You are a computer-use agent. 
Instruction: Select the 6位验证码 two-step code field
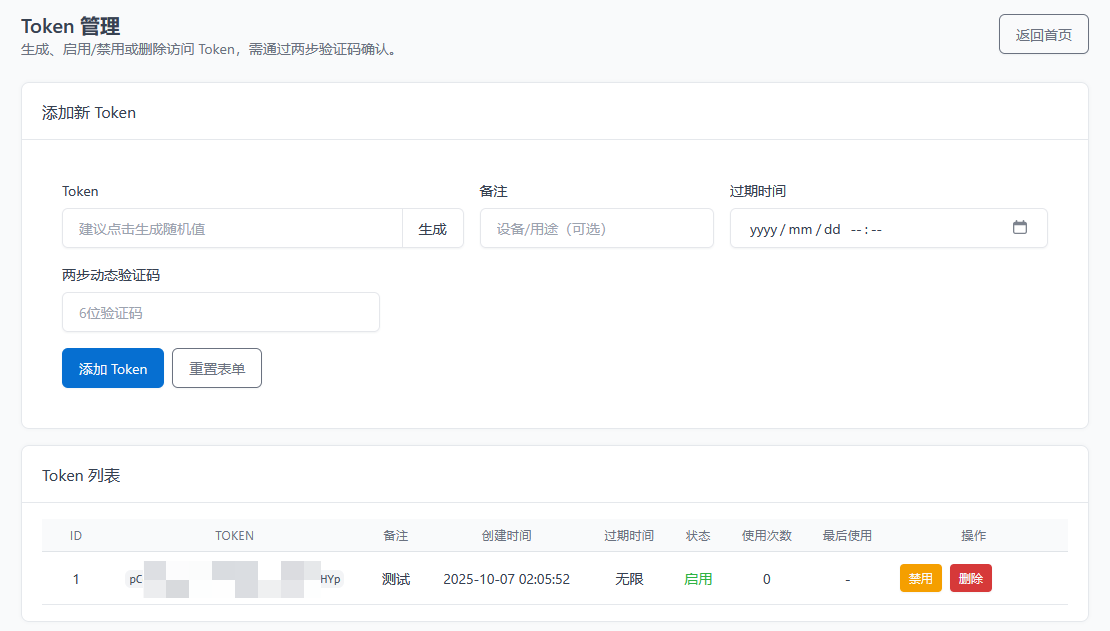pos(220,313)
